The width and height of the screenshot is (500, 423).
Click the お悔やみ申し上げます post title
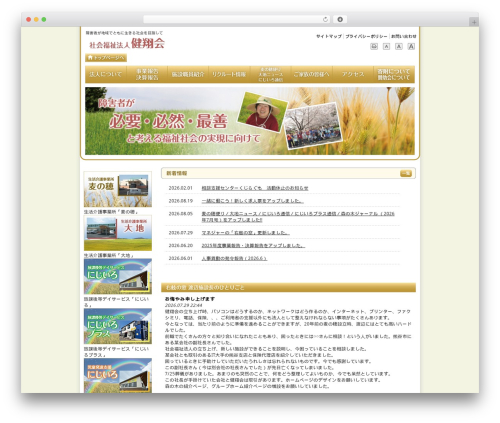click(x=190, y=299)
